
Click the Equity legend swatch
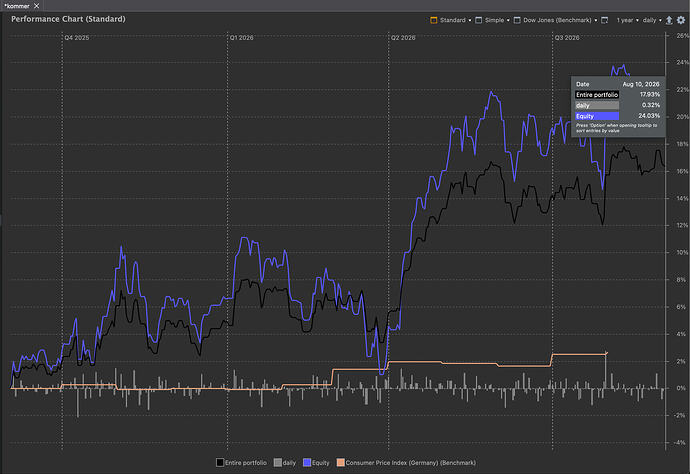(307, 463)
